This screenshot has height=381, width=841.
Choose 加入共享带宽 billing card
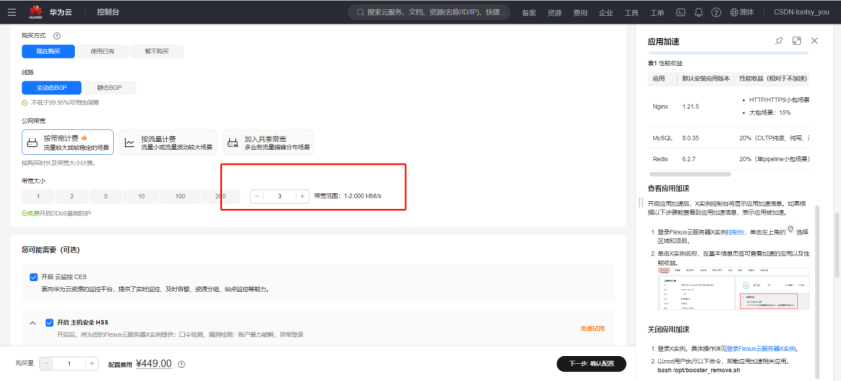pyautogui.click(x=268, y=142)
